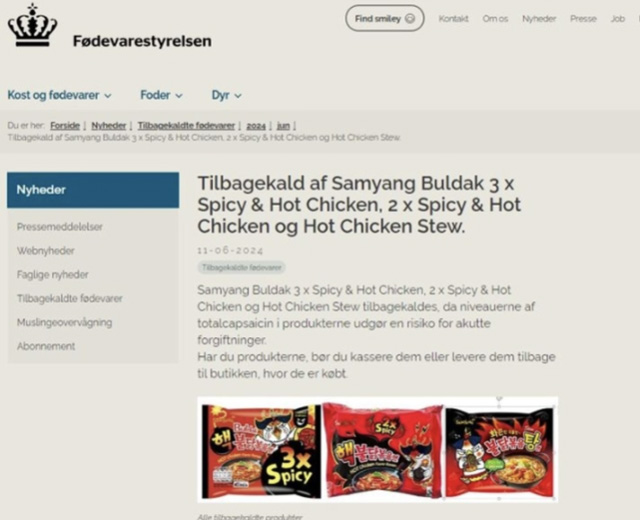The height and width of the screenshot is (520, 640).
Task: Open the Presse menu item
Action: 583,19
